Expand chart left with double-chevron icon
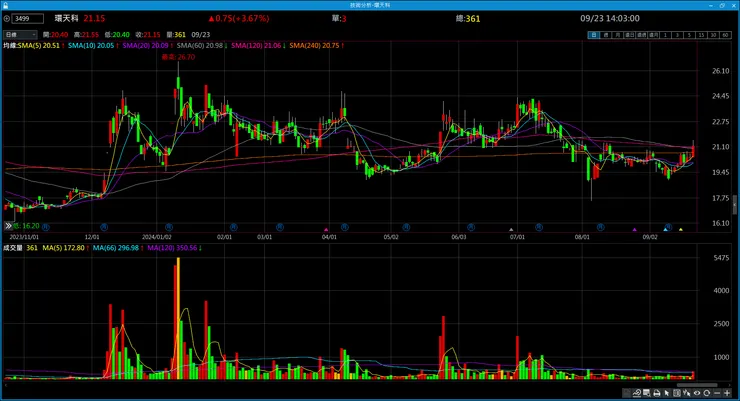Image resolution: width=740 pixels, height=401 pixels. [8, 226]
